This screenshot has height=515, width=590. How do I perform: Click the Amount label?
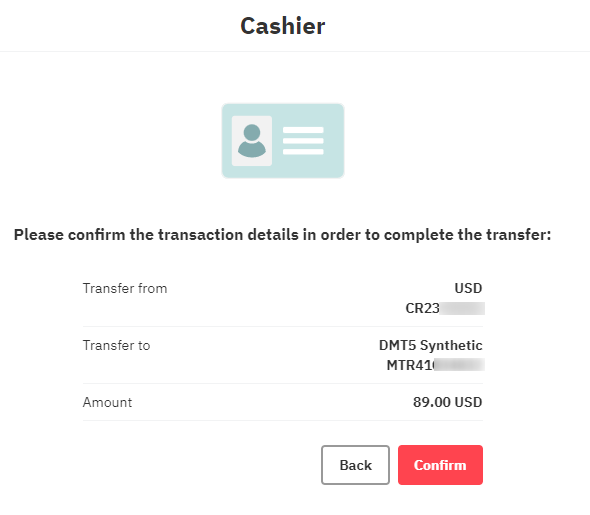point(107,402)
